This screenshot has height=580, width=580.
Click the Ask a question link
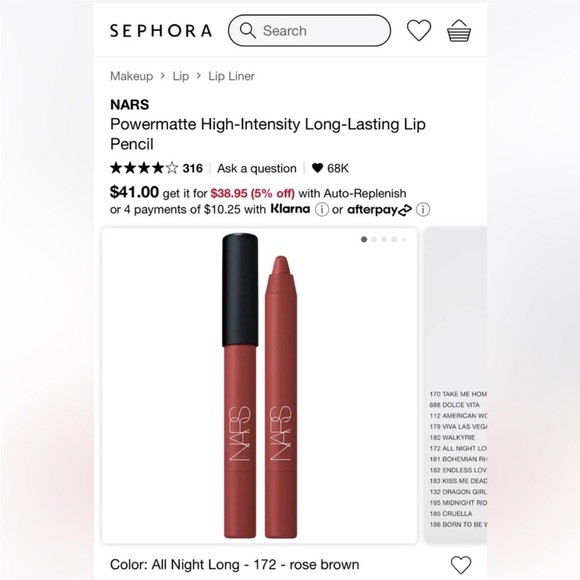(x=257, y=169)
